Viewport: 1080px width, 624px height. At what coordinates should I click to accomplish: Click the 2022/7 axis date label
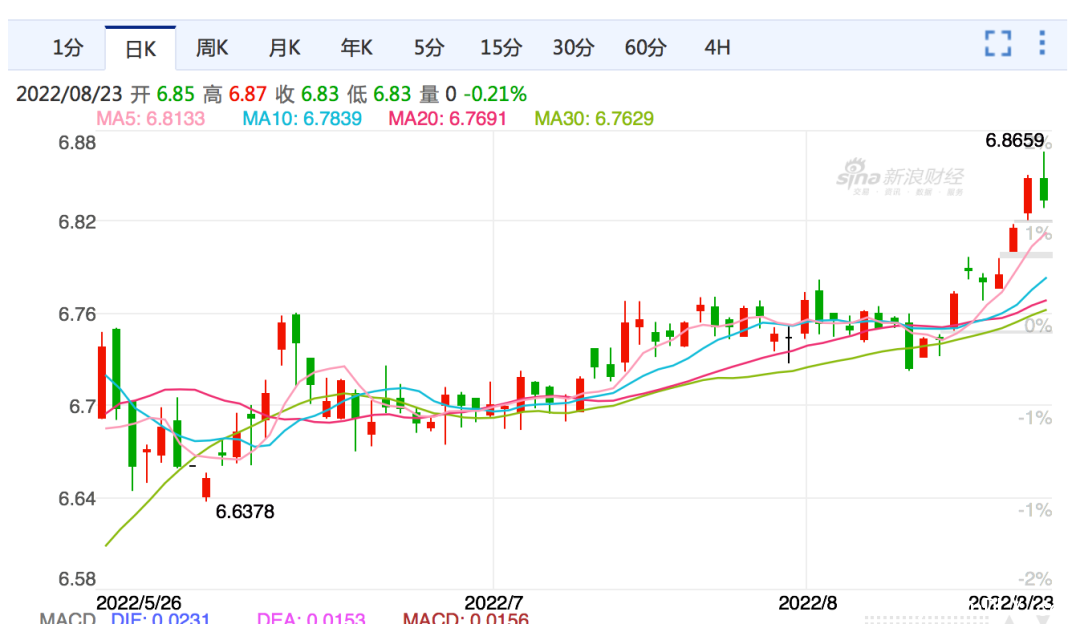pyautogui.click(x=494, y=603)
